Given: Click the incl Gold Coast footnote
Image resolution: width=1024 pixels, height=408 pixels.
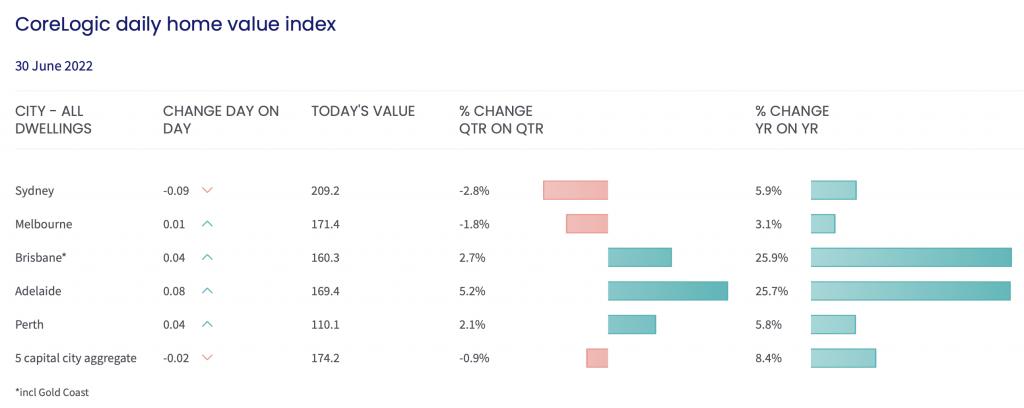Looking at the screenshot, I should pos(52,392).
